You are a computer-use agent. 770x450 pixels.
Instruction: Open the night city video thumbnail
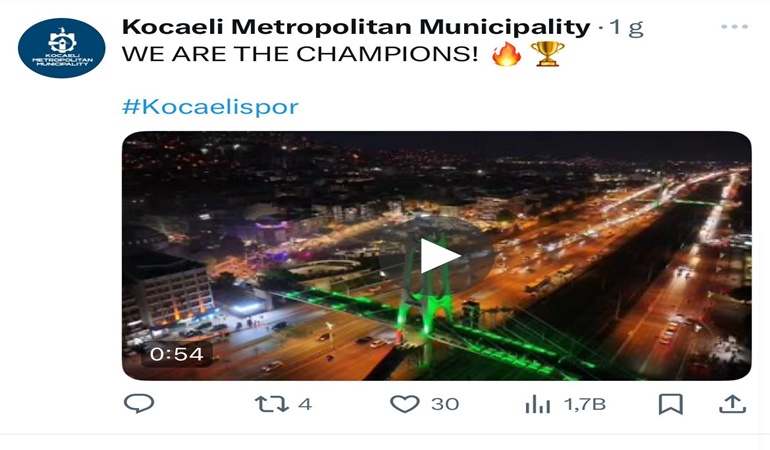click(437, 255)
